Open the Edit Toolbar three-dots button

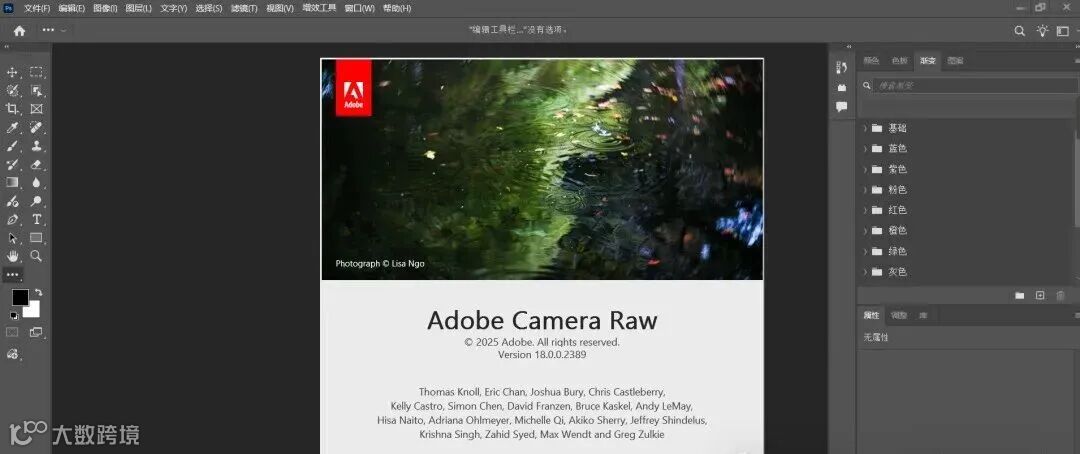[12, 274]
